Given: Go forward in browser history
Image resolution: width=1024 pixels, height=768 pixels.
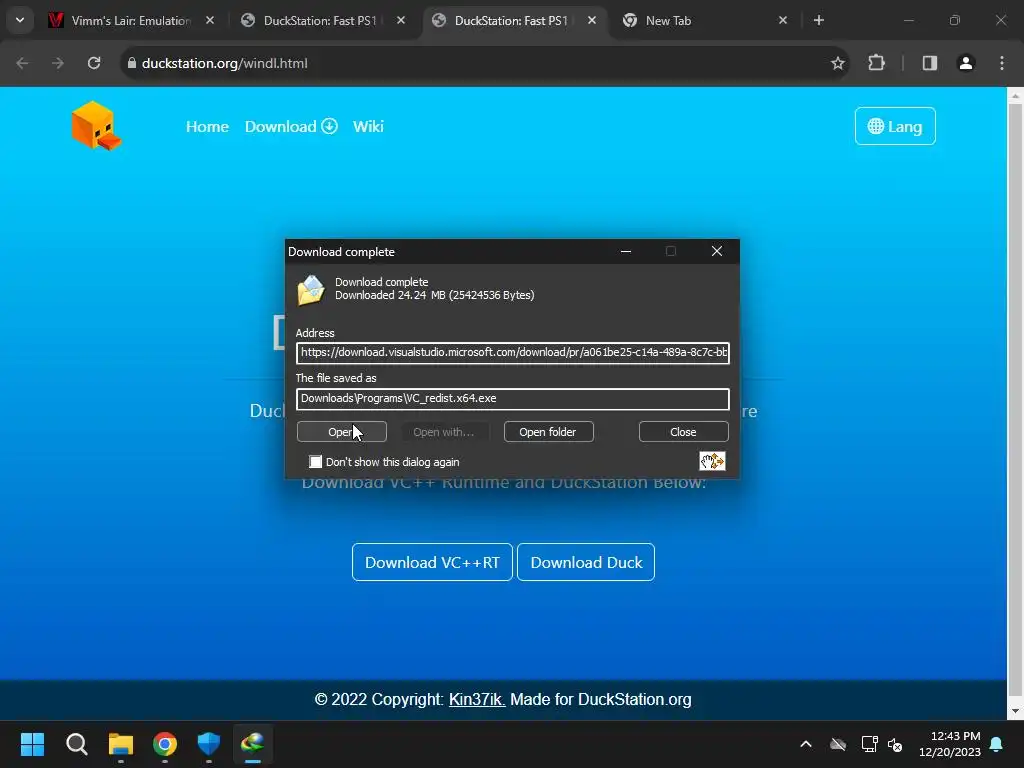Looking at the screenshot, I should pyautogui.click(x=58, y=63).
